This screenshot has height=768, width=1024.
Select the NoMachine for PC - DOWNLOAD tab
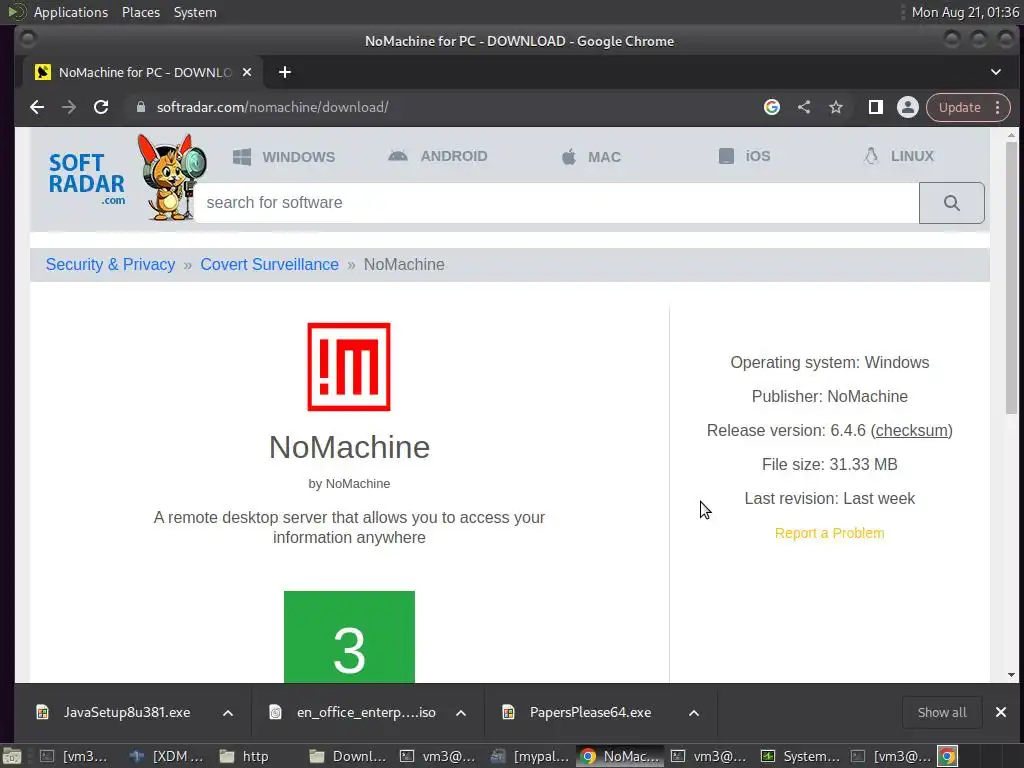[144, 72]
